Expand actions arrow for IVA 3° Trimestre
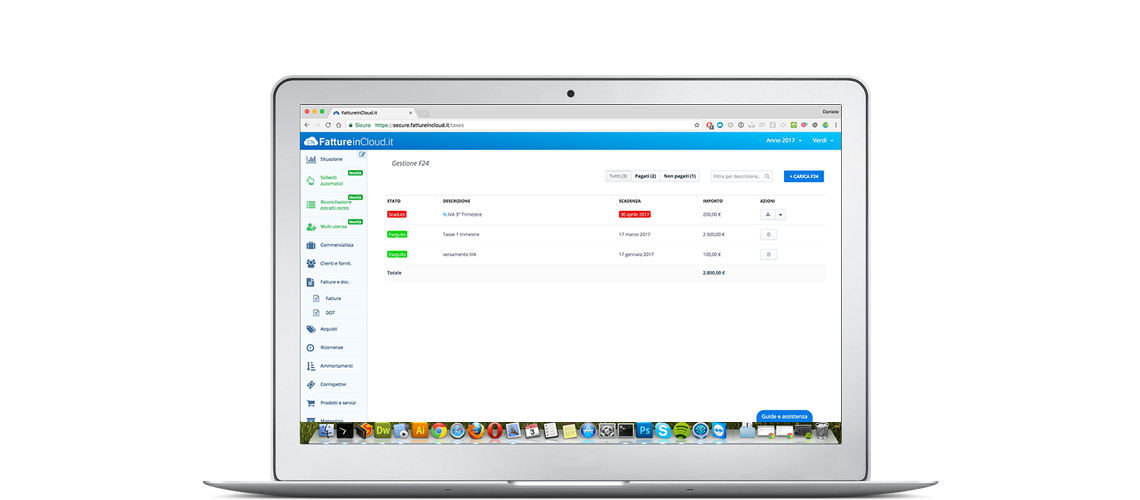Screen dimensions: 1140x500 [x=781, y=214]
